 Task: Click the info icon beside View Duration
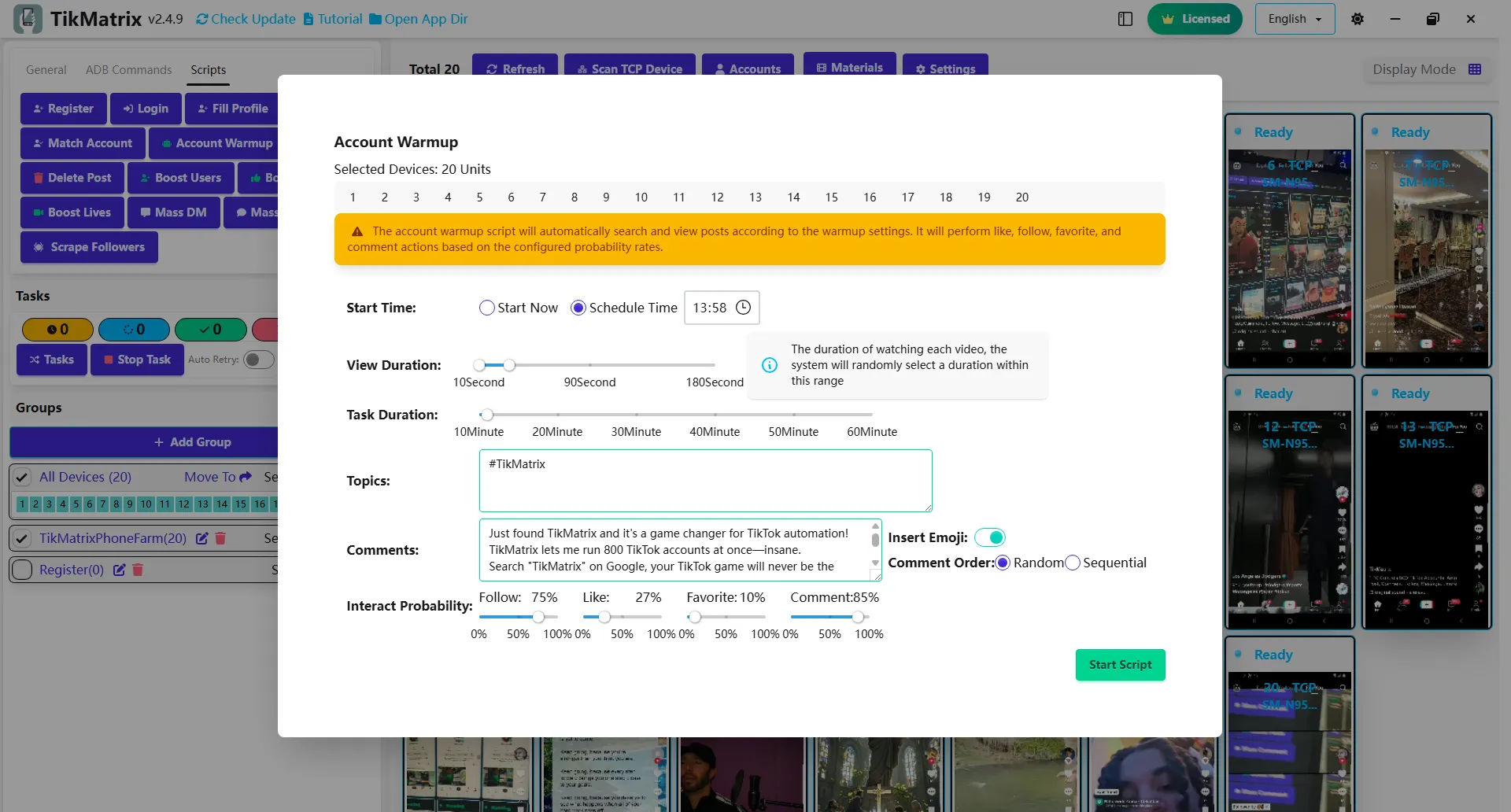(769, 365)
